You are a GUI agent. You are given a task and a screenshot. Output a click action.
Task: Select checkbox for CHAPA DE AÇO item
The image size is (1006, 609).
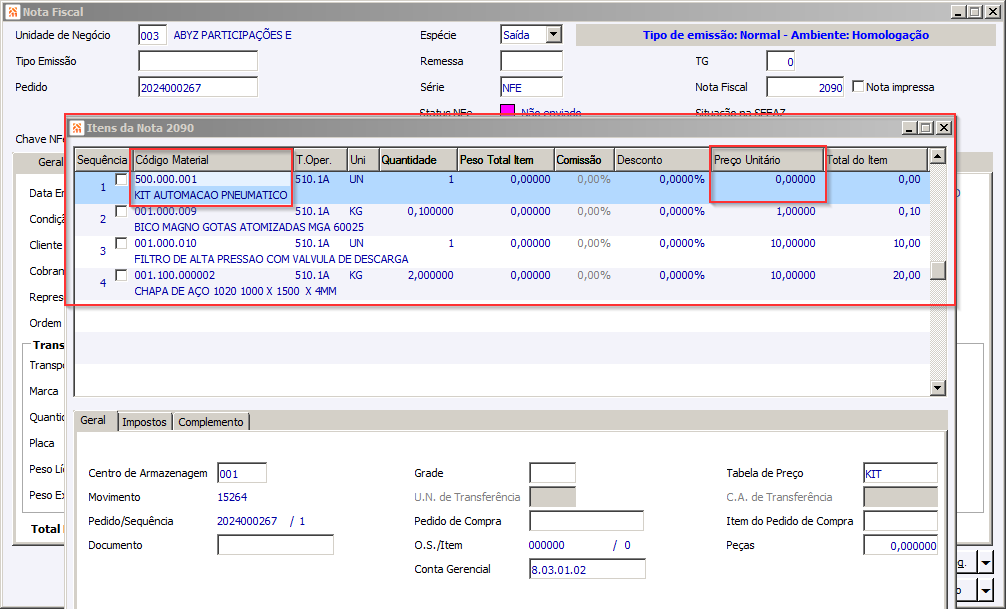(121, 275)
